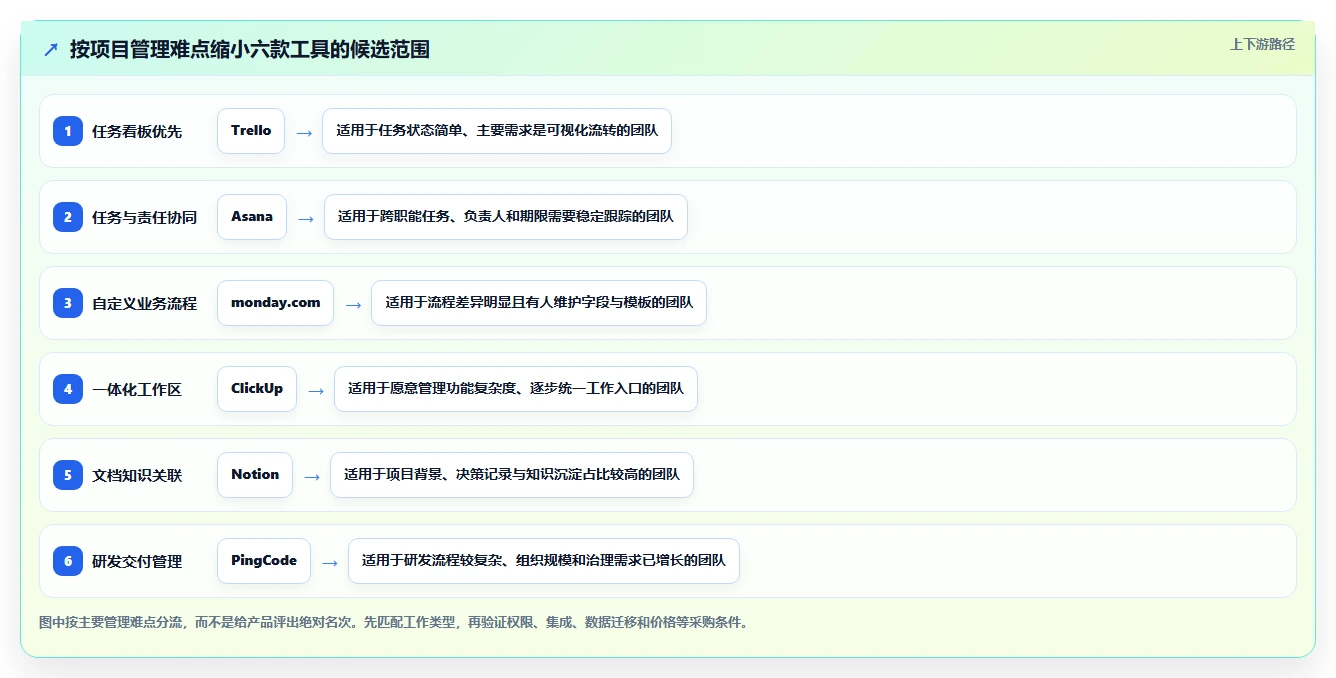
Task: Click the 研发交付管理 label
Action: pos(137,561)
